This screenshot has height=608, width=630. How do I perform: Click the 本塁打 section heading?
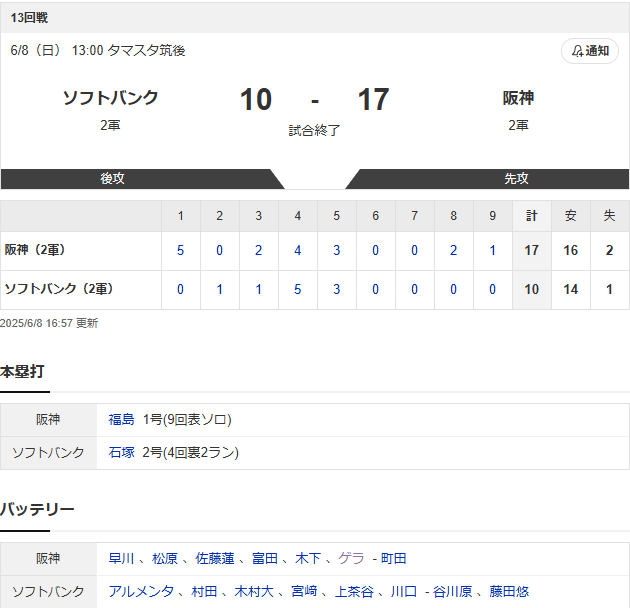tap(22, 371)
